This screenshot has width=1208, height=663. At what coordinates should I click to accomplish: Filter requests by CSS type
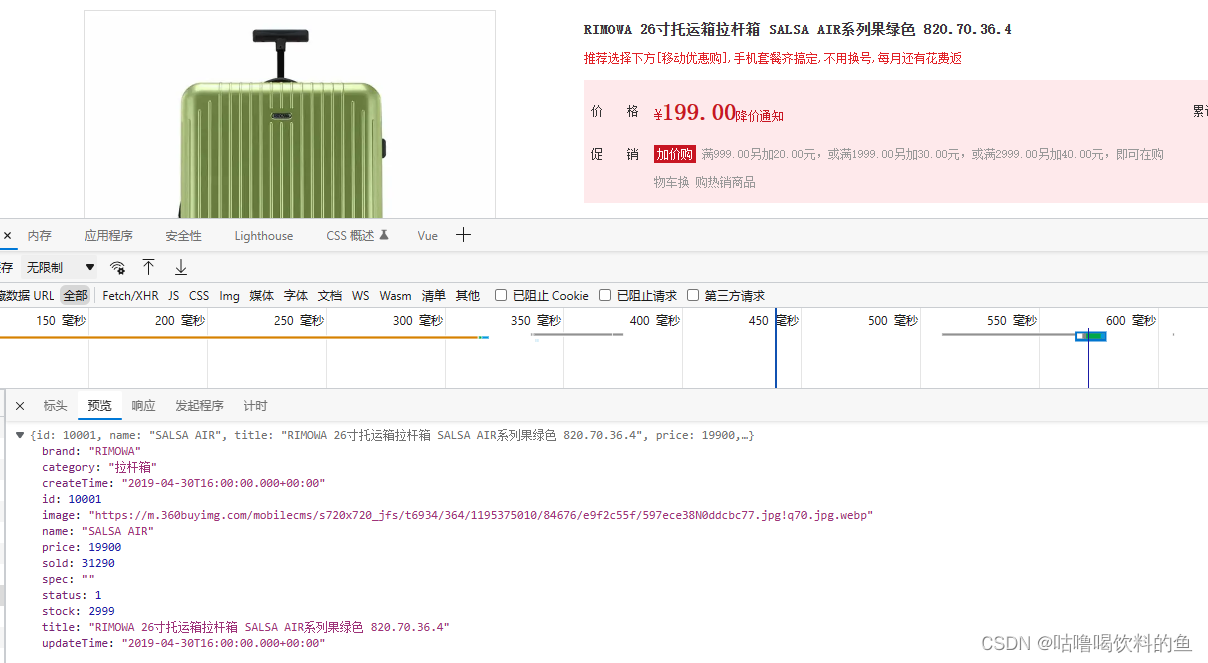199,295
